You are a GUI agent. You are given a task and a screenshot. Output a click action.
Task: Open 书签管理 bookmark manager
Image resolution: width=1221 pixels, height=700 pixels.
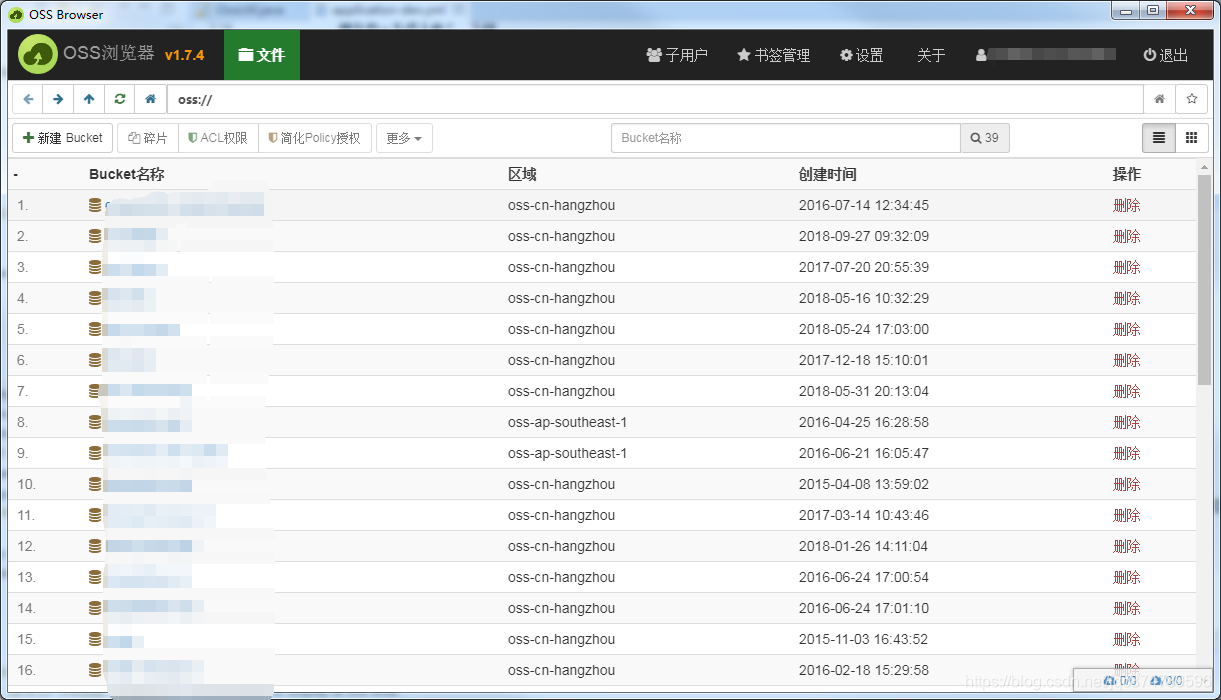click(x=774, y=55)
